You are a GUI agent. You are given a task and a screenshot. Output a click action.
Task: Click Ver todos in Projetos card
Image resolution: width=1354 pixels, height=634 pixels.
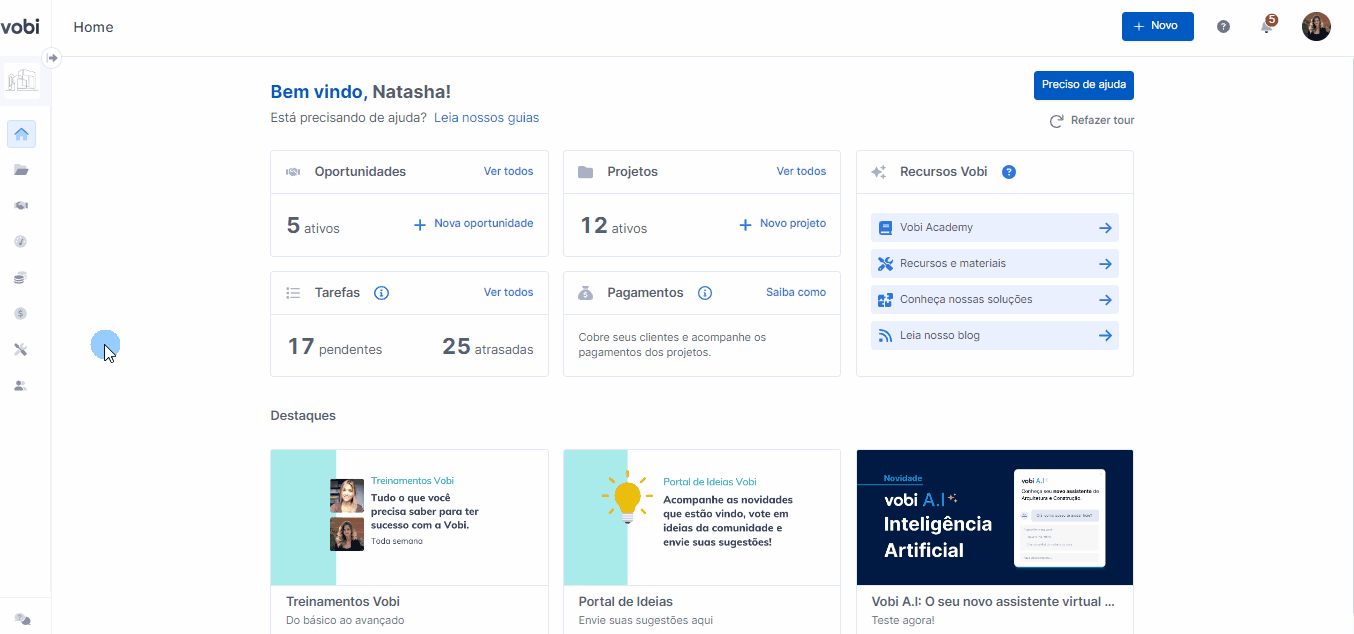click(x=801, y=171)
